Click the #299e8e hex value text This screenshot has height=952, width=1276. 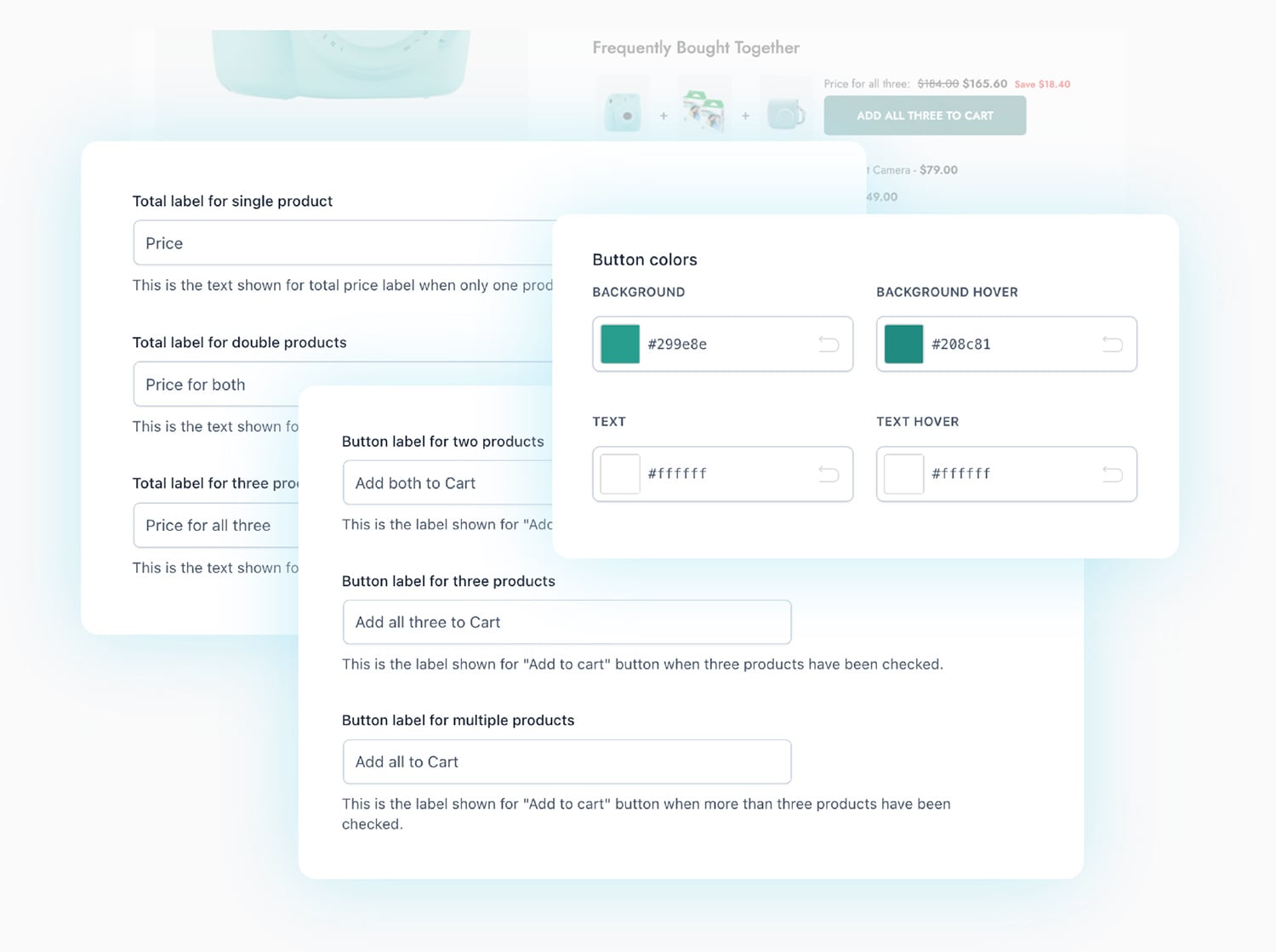coord(677,345)
